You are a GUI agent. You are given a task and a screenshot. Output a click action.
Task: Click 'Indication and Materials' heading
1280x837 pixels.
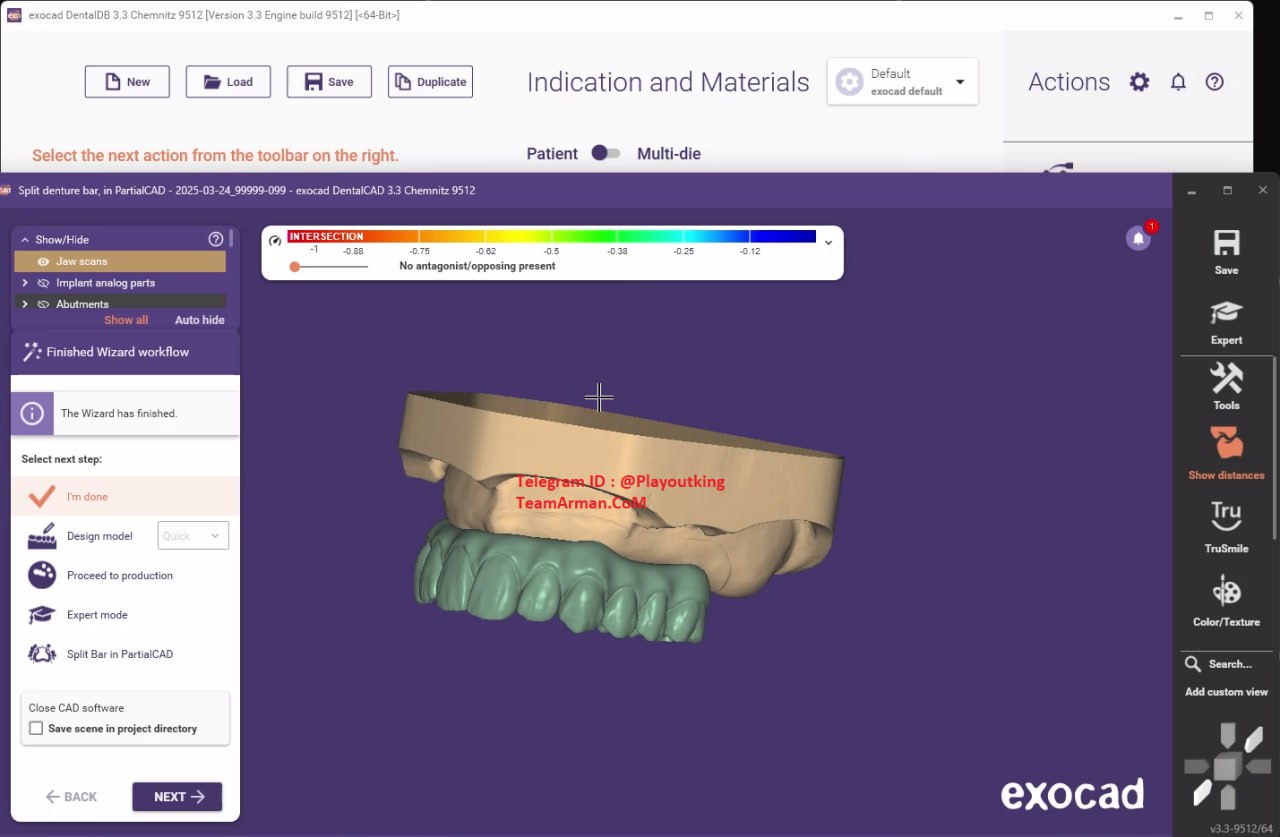[668, 82]
